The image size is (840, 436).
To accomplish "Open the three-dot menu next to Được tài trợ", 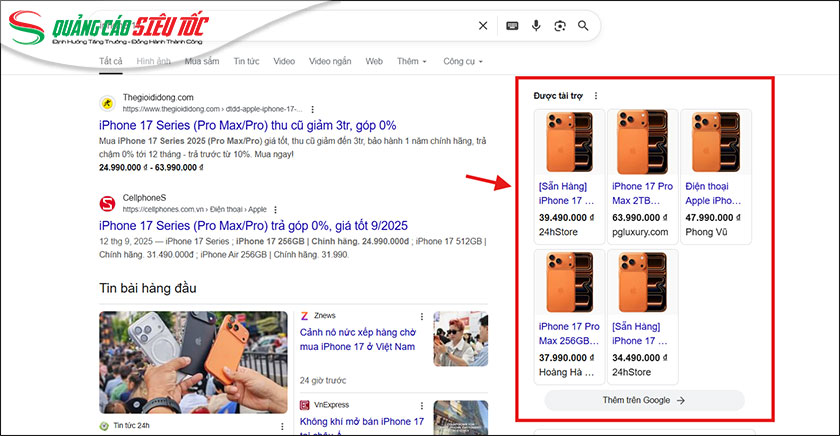I will click(596, 96).
